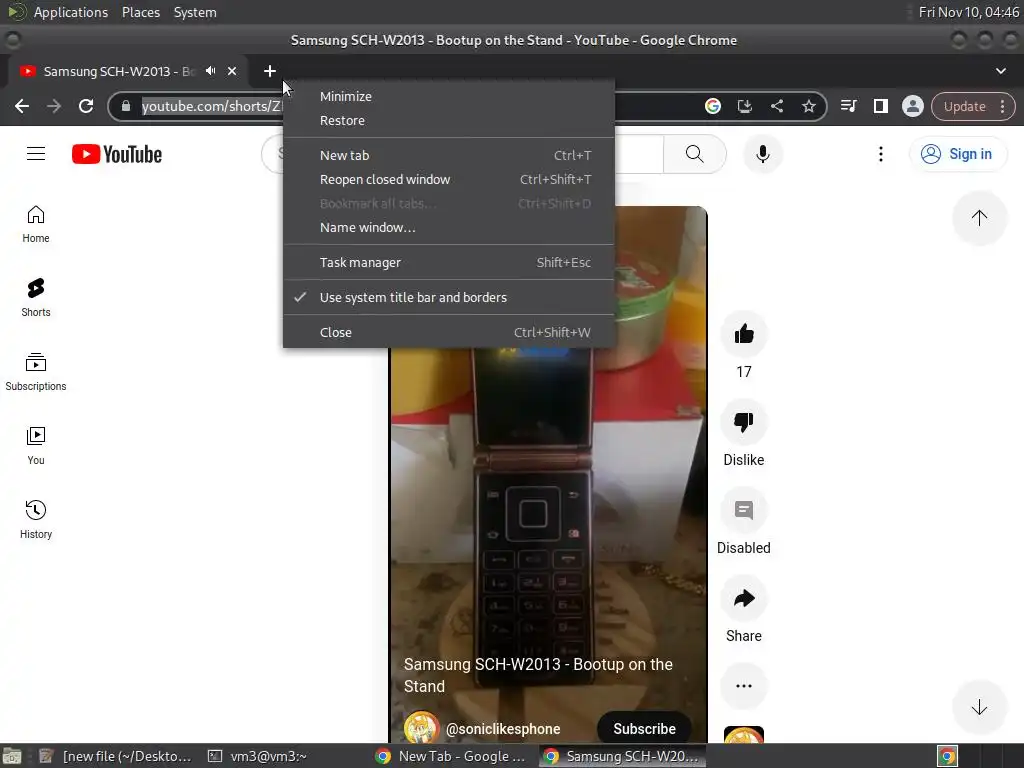Image resolution: width=1024 pixels, height=768 pixels.
Task: Open Shorts in YouTube sidebar
Action: click(36, 298)
